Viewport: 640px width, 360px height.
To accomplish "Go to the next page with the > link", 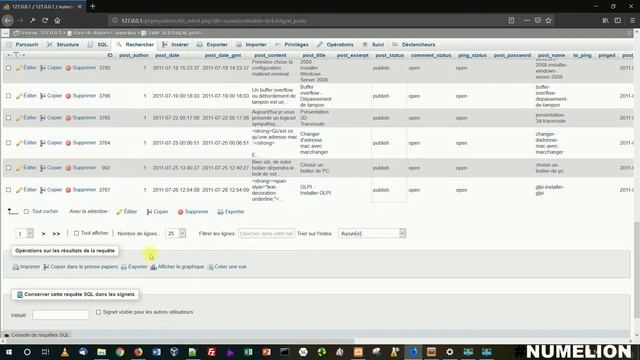I will [x=43, y=234].
